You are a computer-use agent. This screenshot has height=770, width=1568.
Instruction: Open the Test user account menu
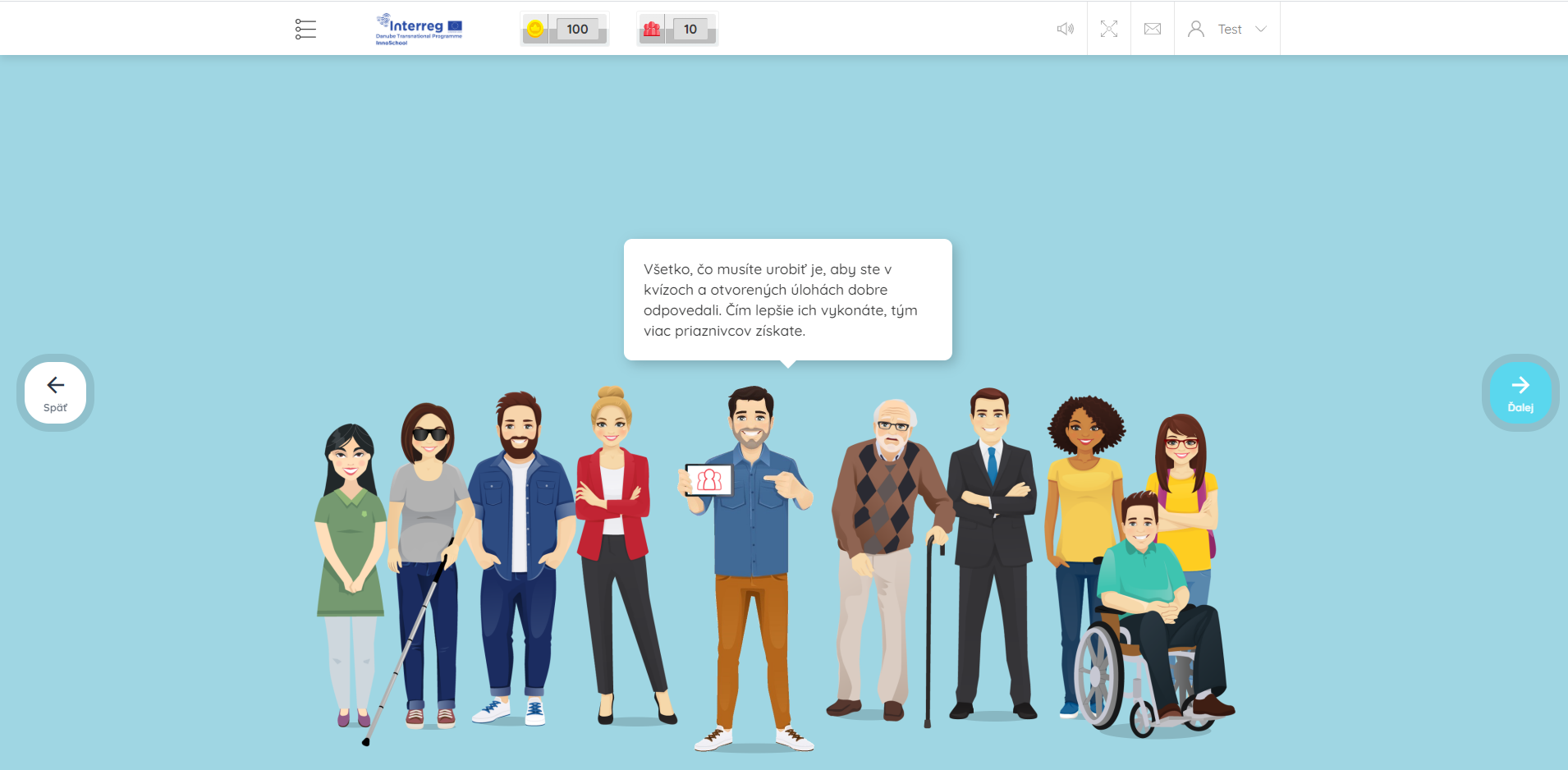click(1229, 30)
